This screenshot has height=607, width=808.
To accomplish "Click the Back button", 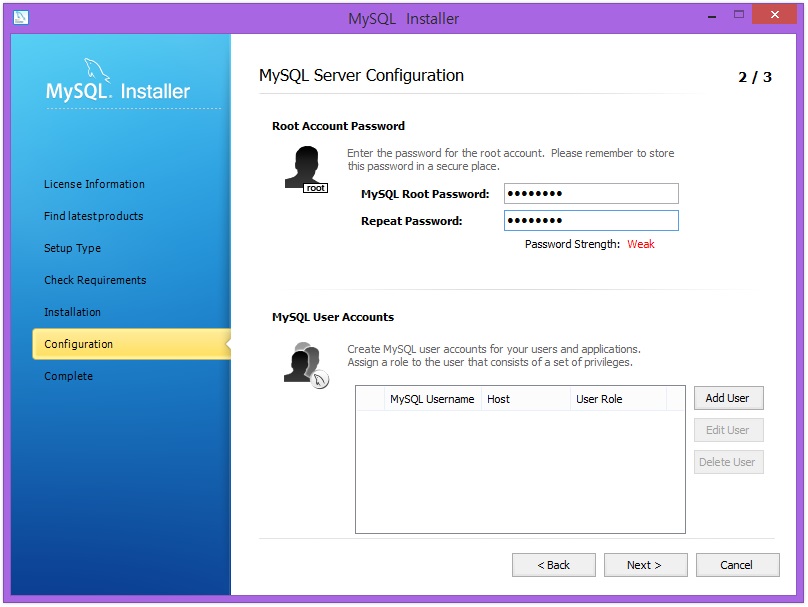I will [554, 564].
